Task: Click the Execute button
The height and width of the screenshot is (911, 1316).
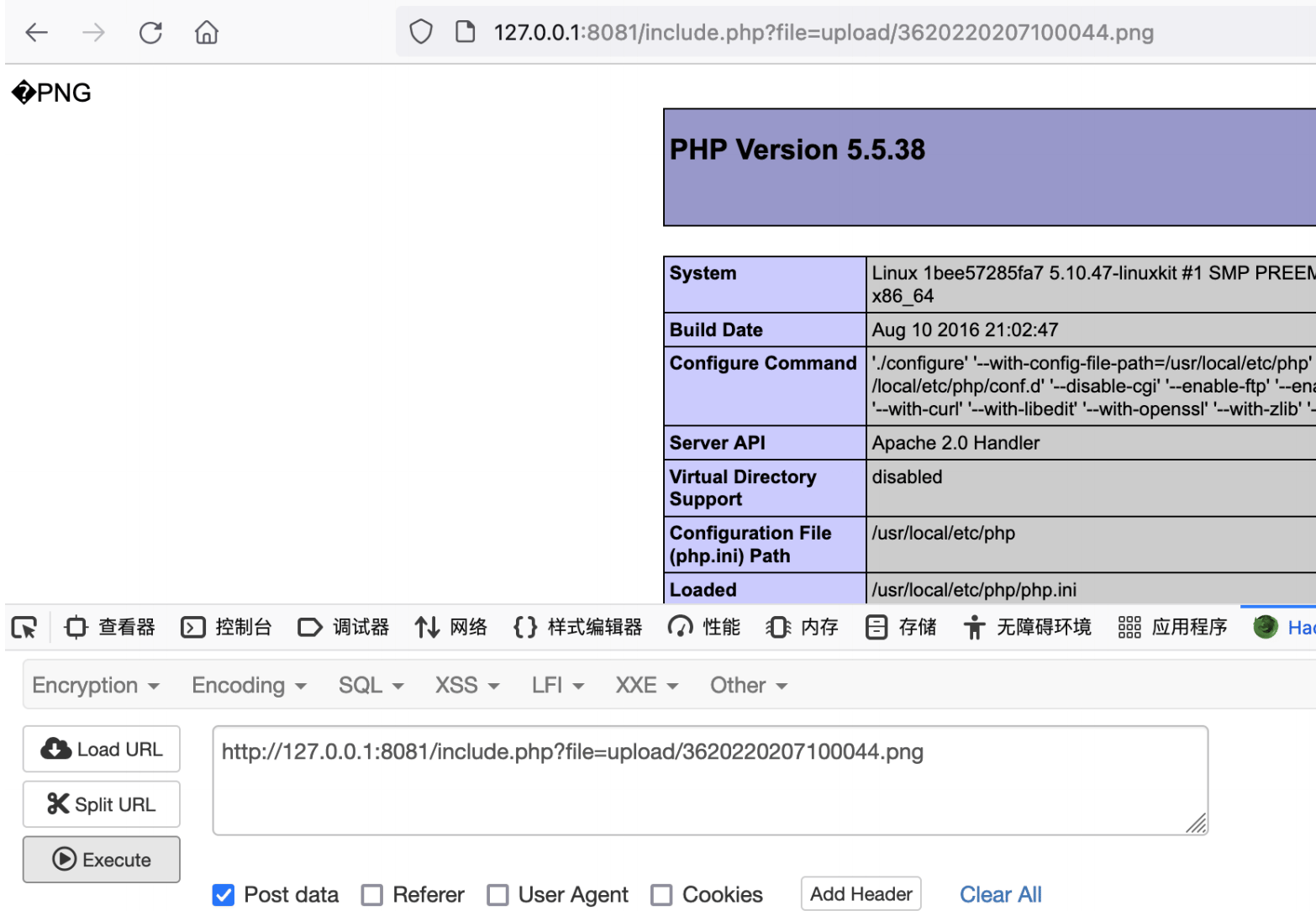Action: pyautogui.click(x=102, y=860)
